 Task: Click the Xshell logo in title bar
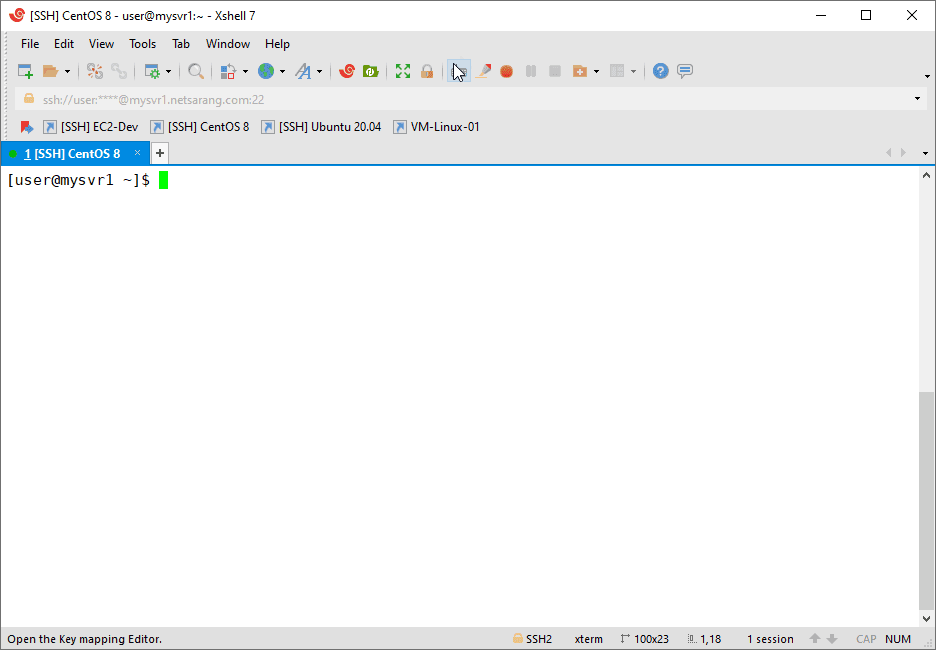pyautogui.click(x=17, y=16)
